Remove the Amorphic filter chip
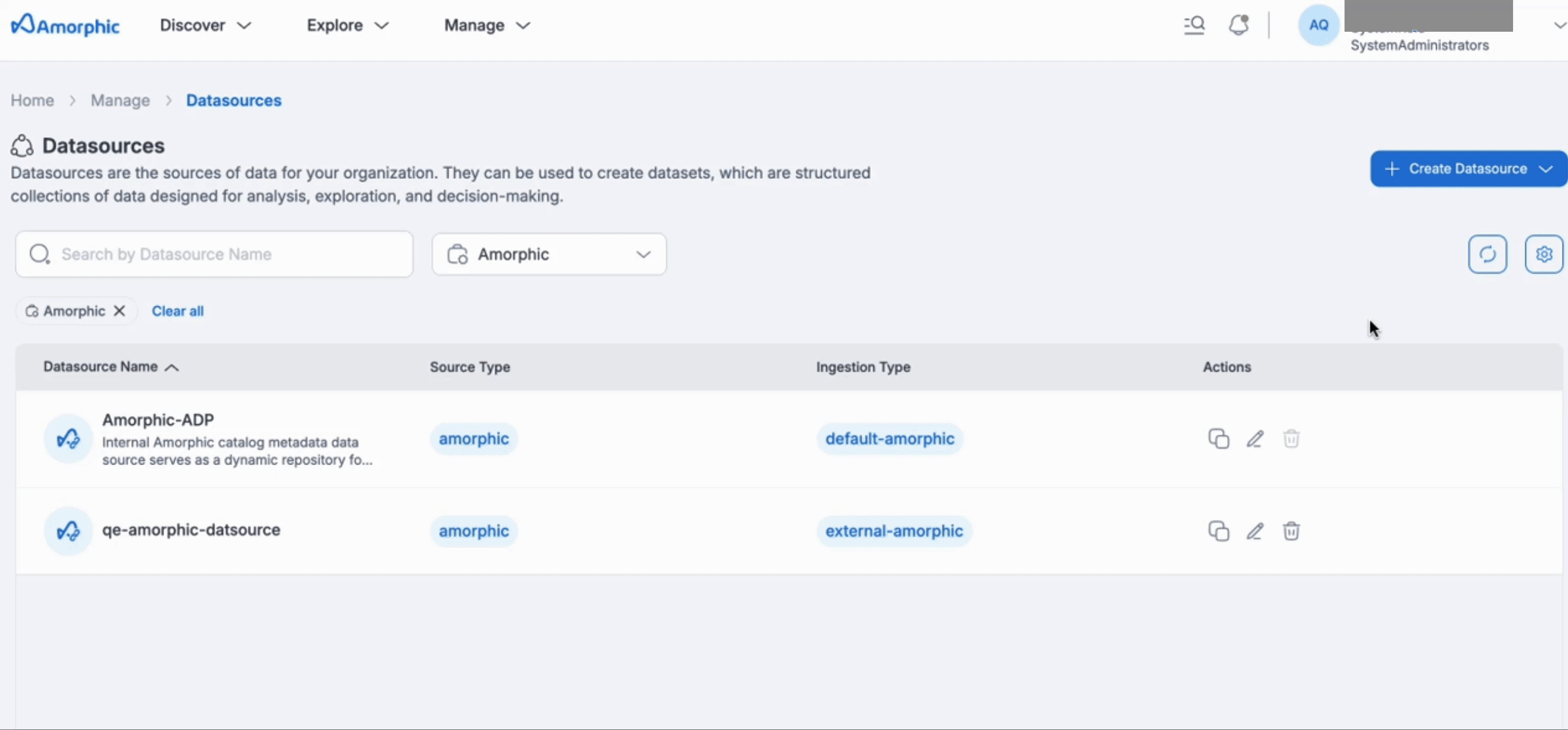The height and width of the screenshot is (730, 1568). click(x=120, y=311)
